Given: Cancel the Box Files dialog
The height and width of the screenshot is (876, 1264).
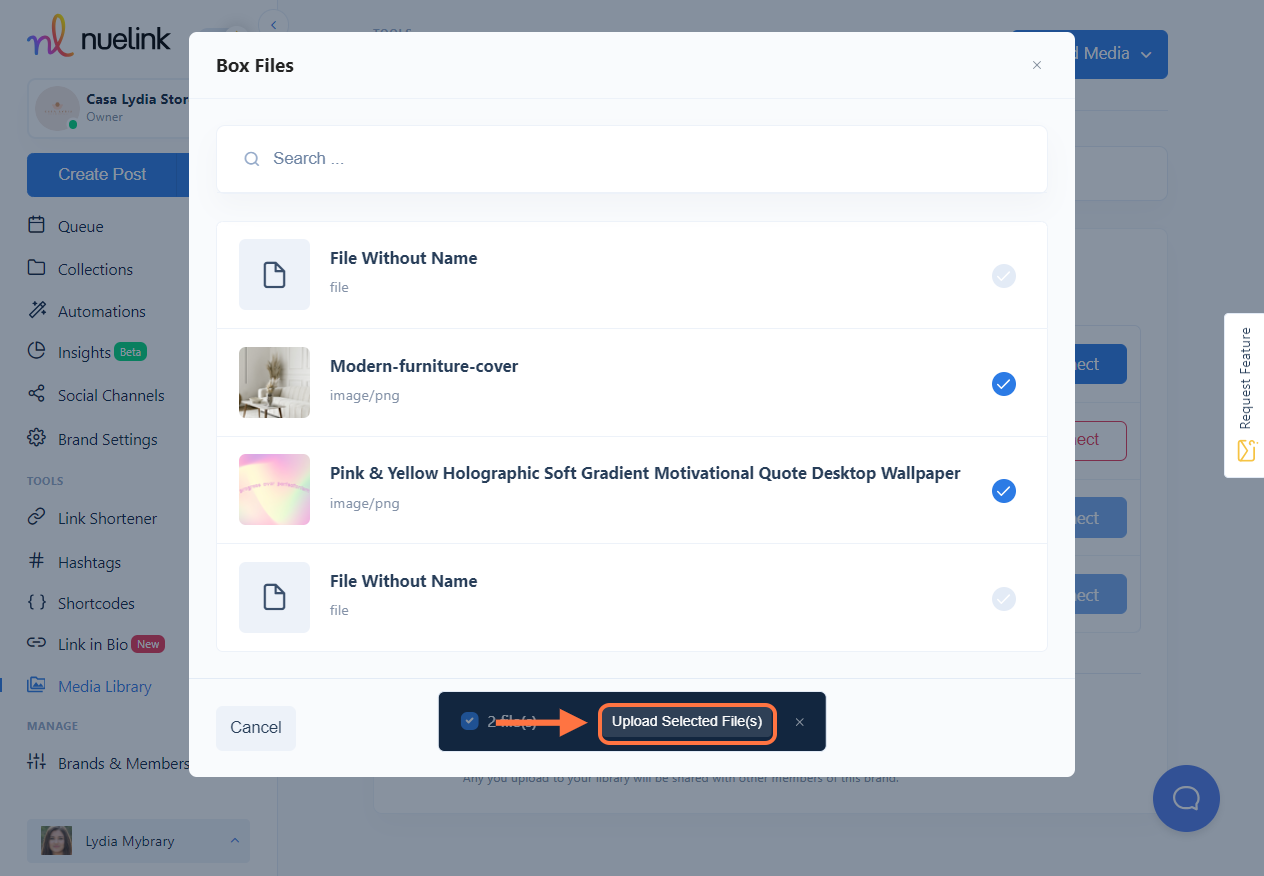Looking at the screenshot, I should point(255,728).
